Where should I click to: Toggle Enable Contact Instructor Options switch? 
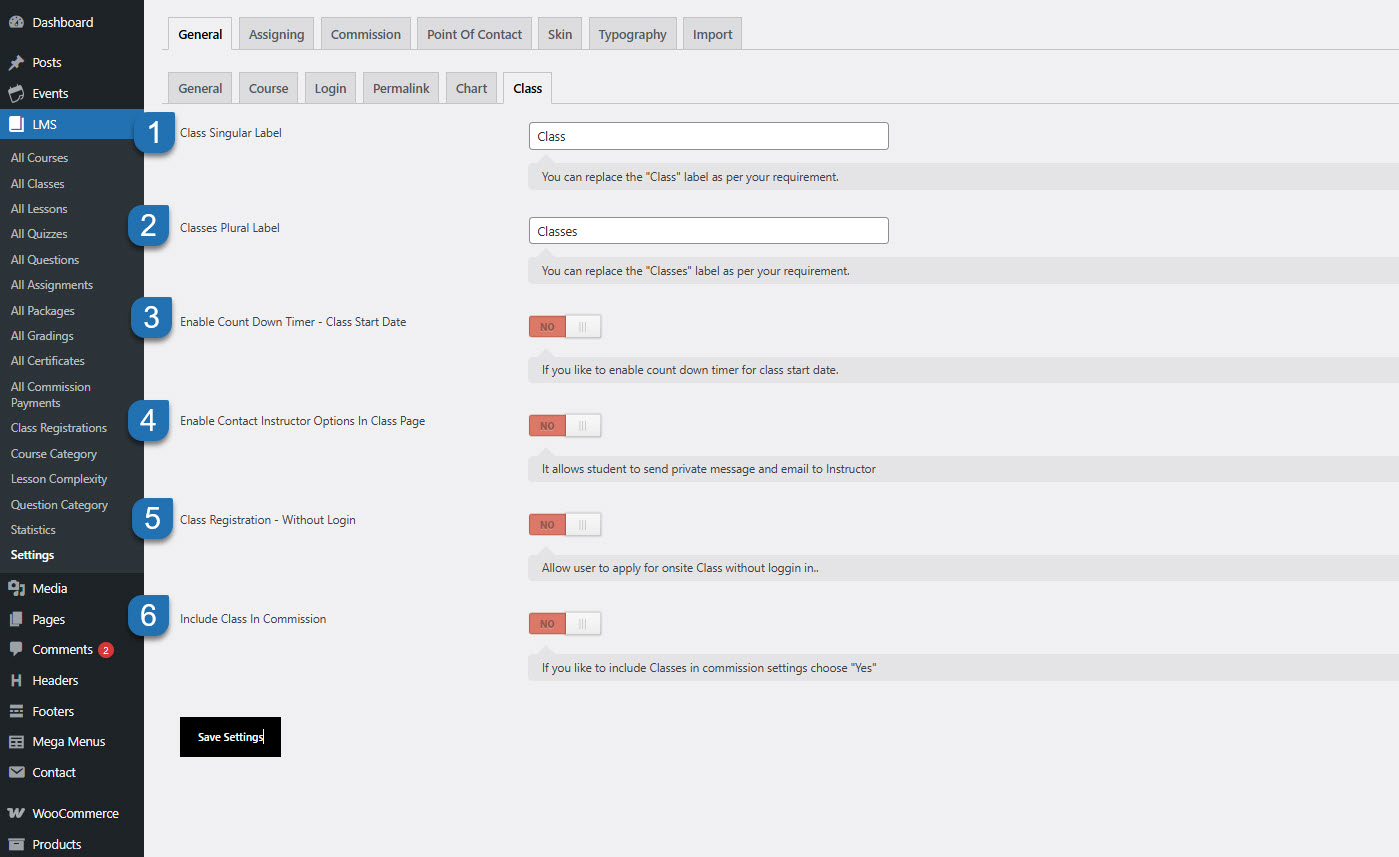(x=565, y=426)
